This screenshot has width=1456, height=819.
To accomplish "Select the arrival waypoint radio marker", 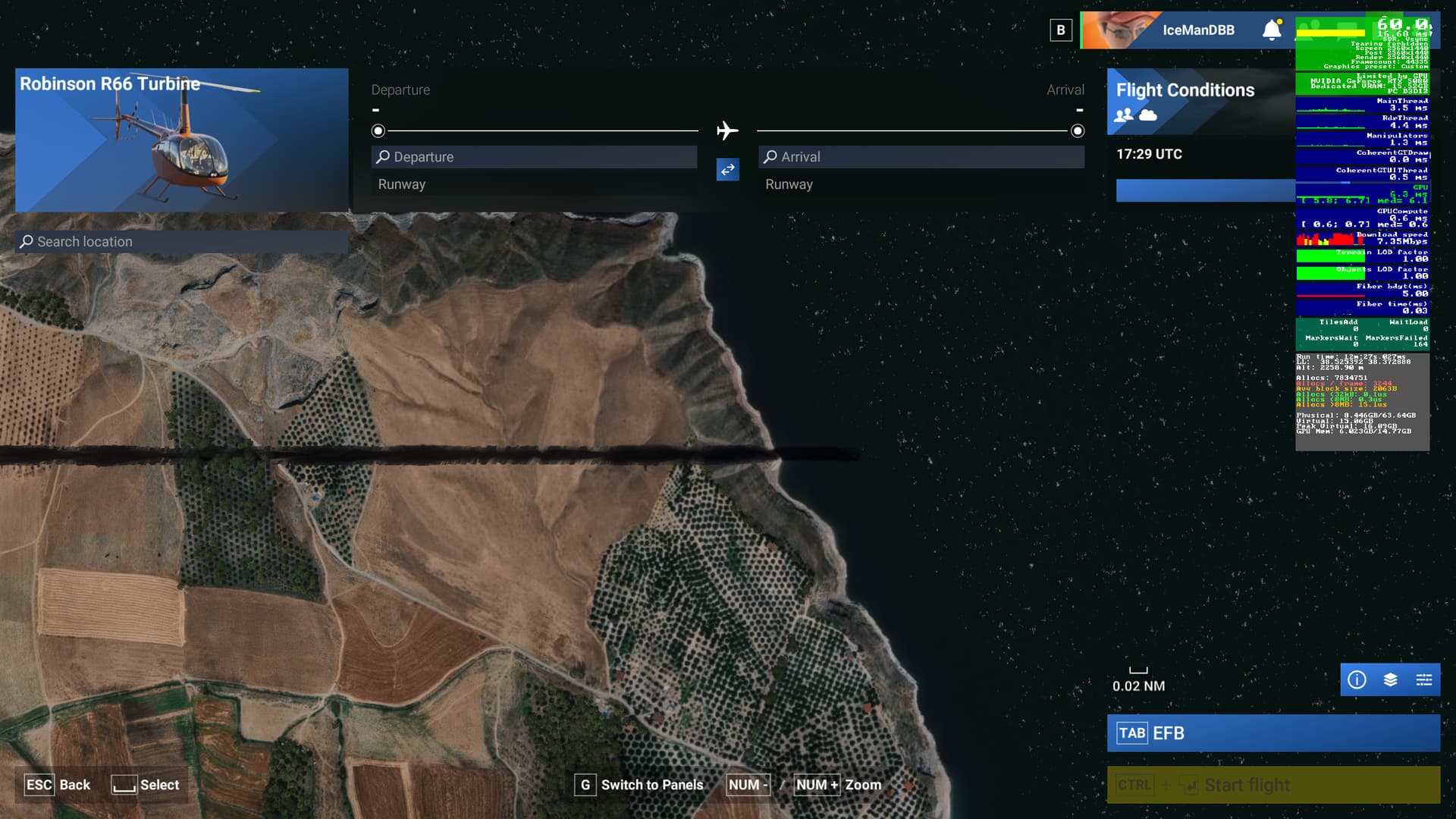I will pos(1078,131).
